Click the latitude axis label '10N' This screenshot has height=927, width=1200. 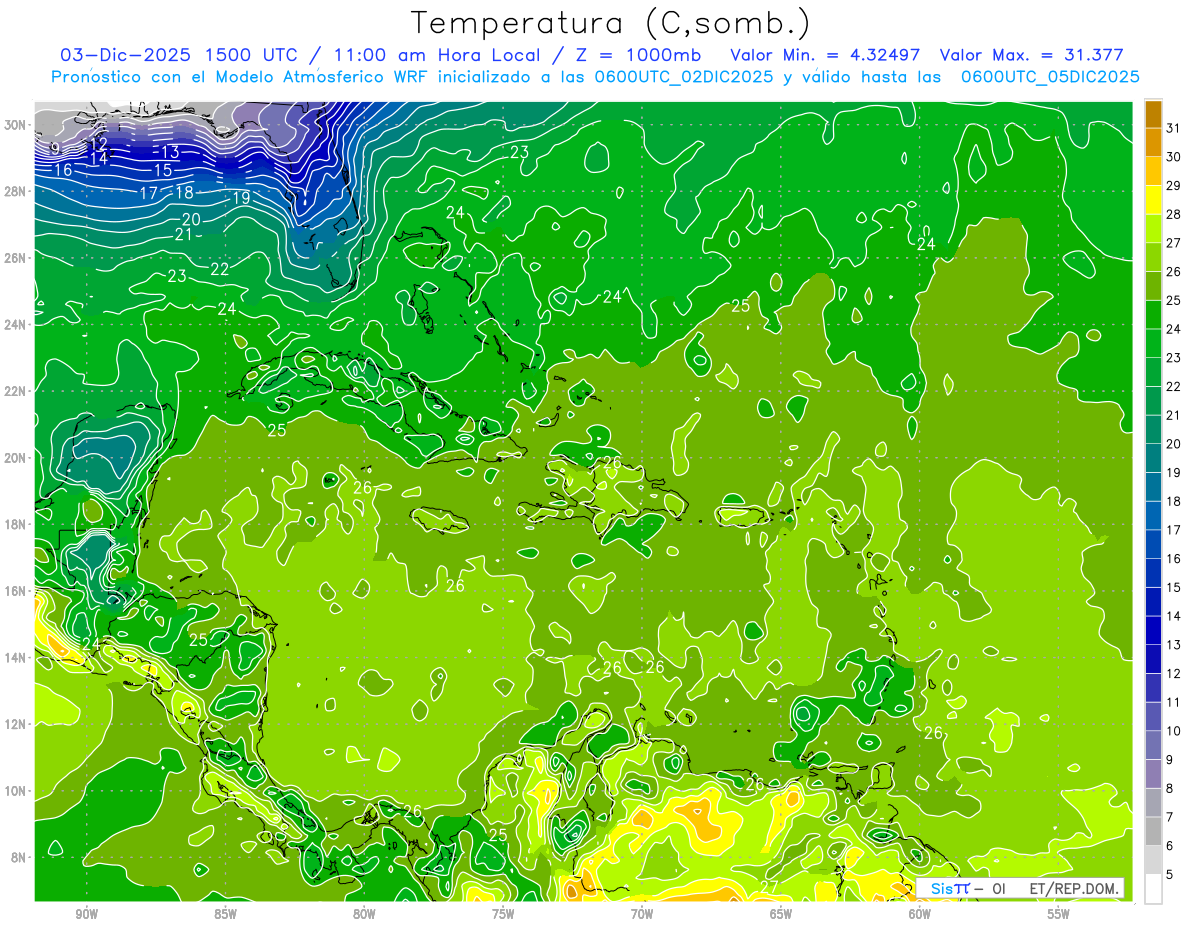point(15,791)
